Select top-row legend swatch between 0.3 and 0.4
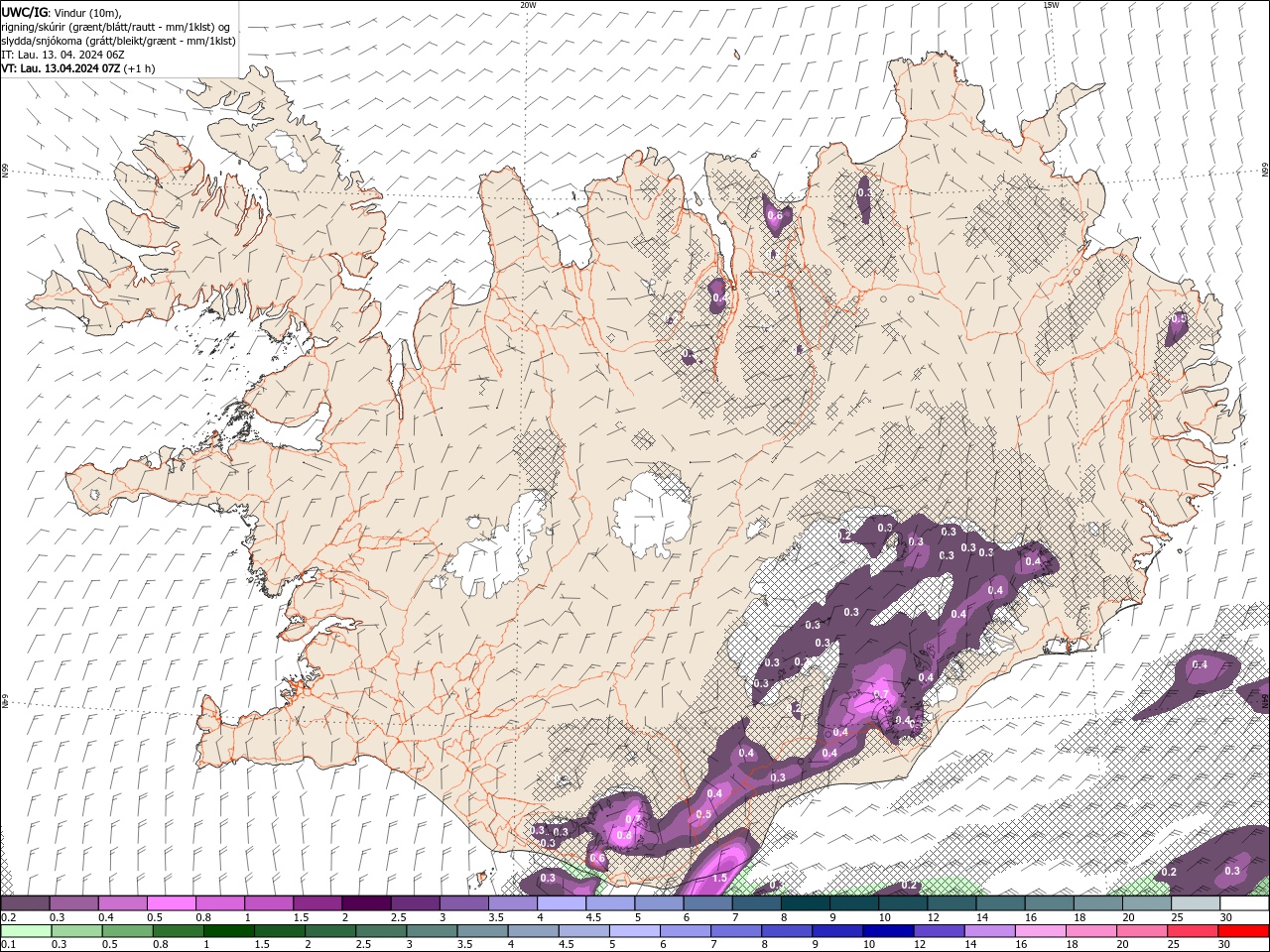1270x952 pixels. click(73, 903)
